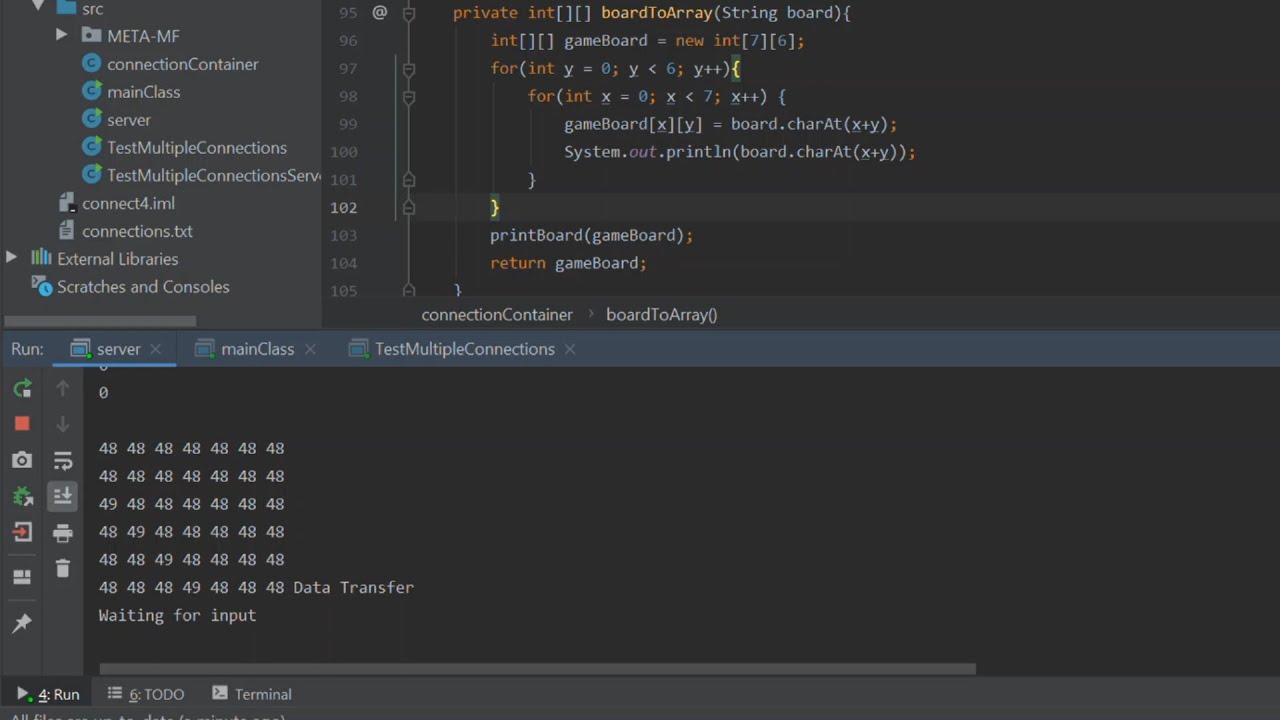Click the camera thread dump icon

click(22, 460)
